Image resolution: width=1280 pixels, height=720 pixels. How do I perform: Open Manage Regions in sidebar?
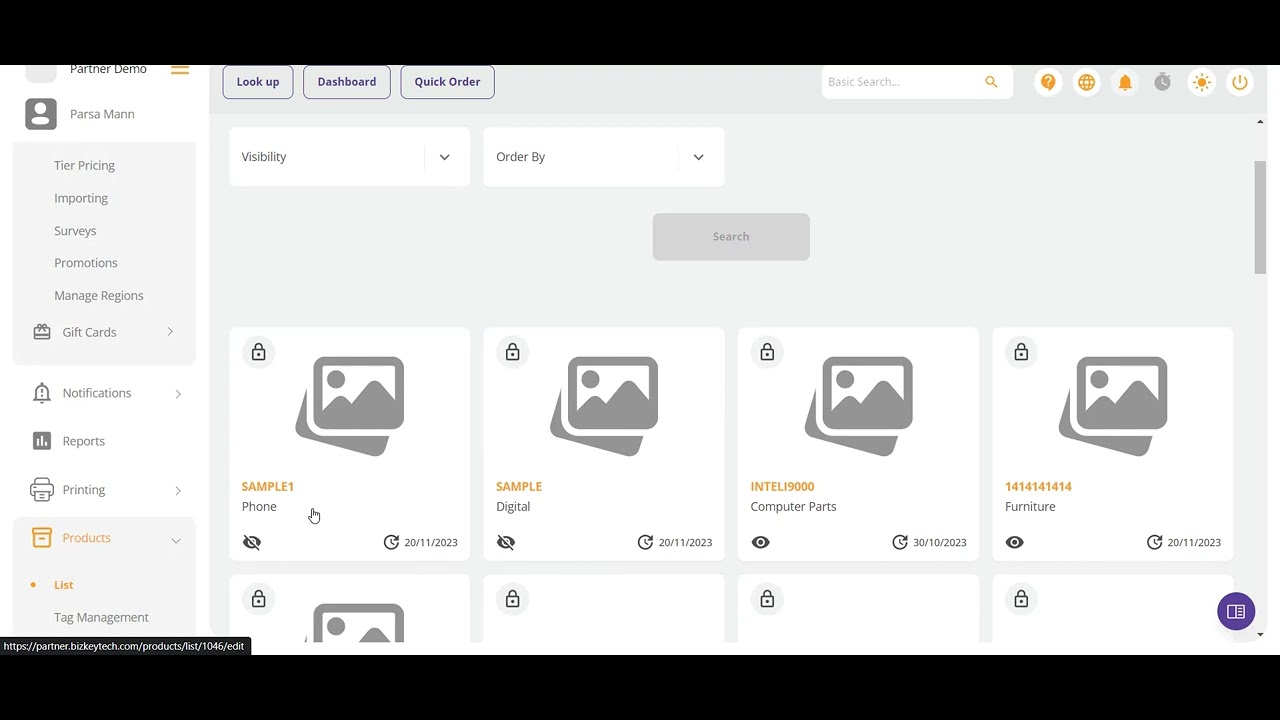point(99,296)
